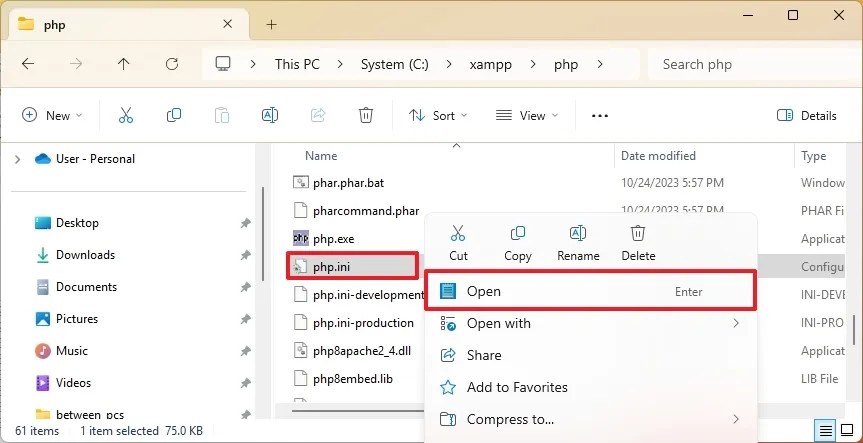863x443 pixels.
Task: Select the php.ini-production file
Action: (363, 323)
